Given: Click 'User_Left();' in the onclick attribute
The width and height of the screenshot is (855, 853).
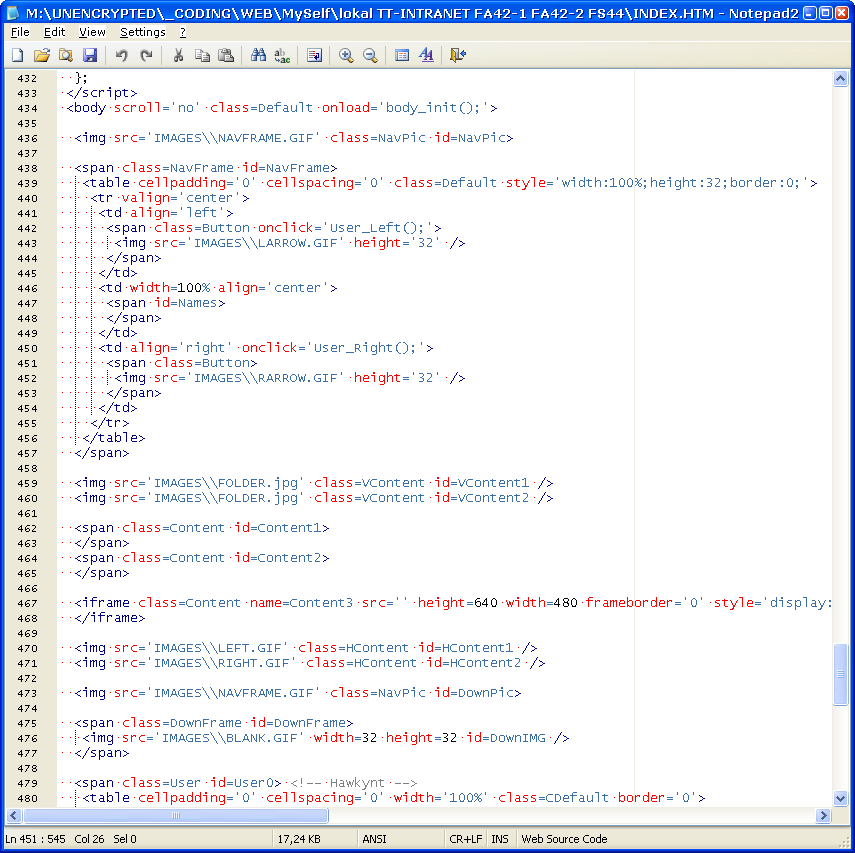Looking at the screenshot, I should (377, 228).
